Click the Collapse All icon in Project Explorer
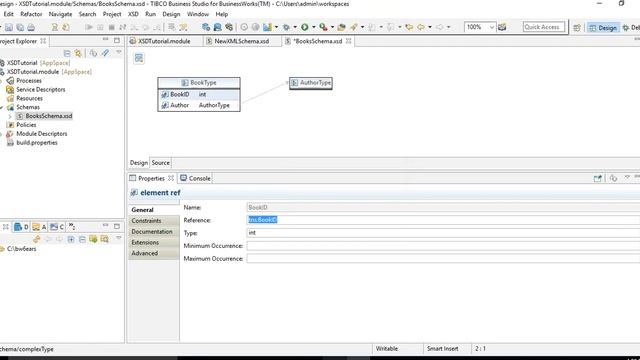Screen dimensions: 640x360 tap(67, 53)
